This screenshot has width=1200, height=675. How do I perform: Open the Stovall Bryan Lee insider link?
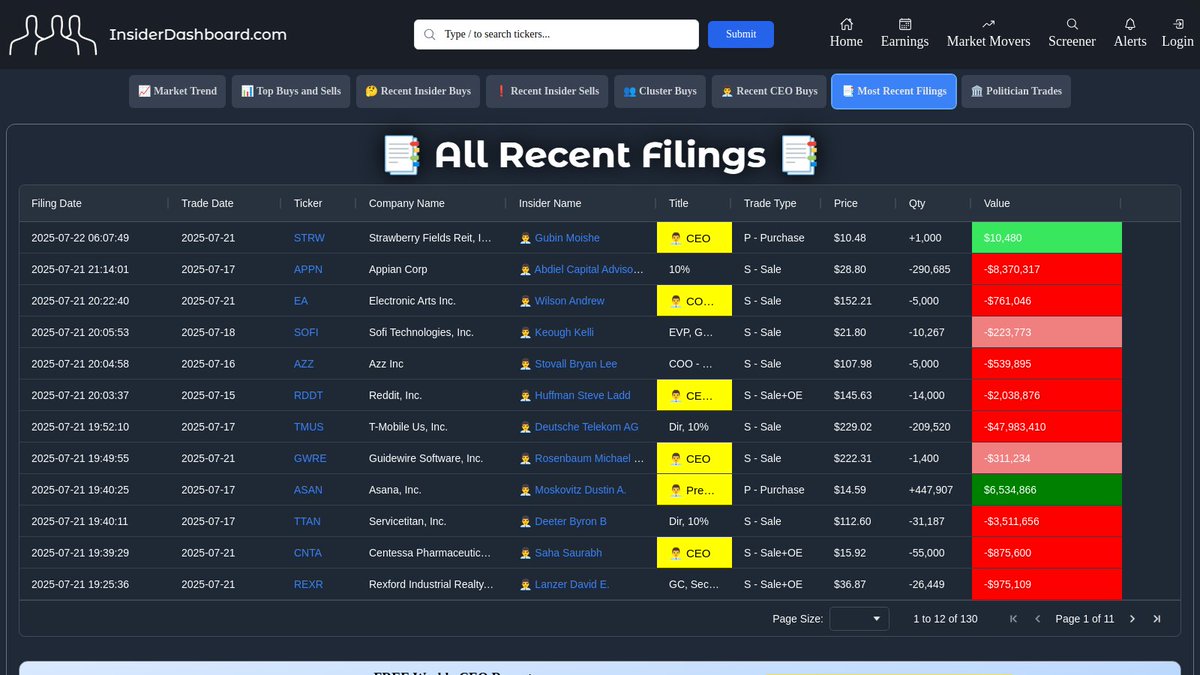(576, 364)
